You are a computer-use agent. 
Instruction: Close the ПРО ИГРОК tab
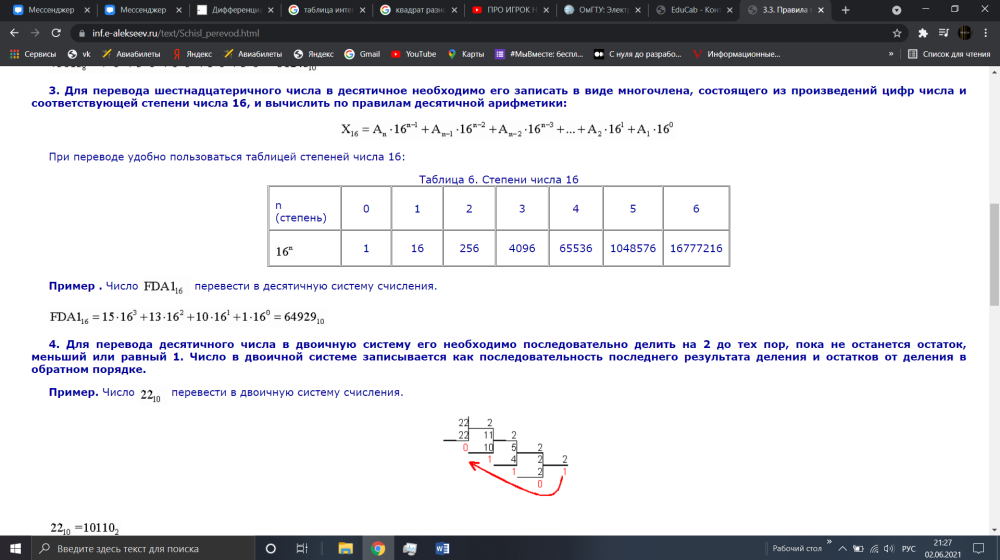coord(546,10)
